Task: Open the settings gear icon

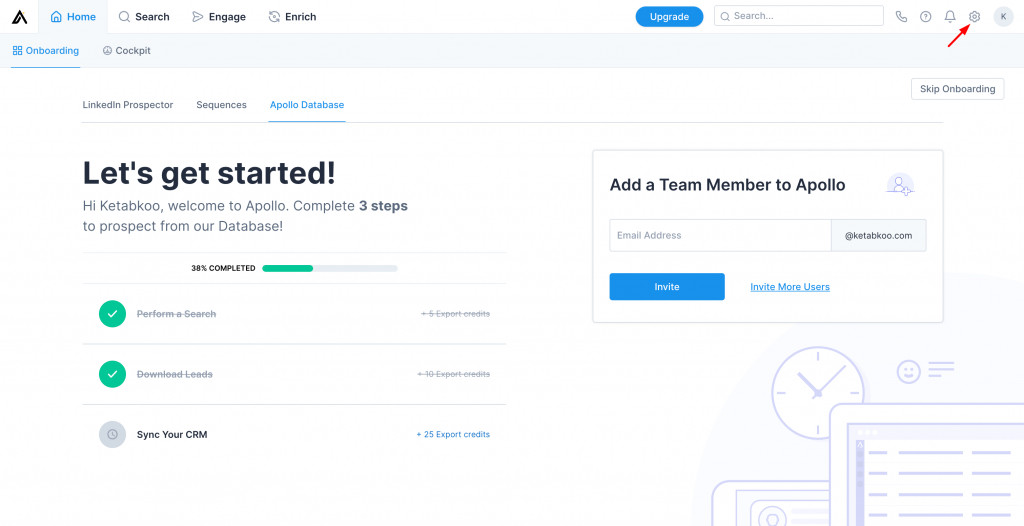Action: 974,17
